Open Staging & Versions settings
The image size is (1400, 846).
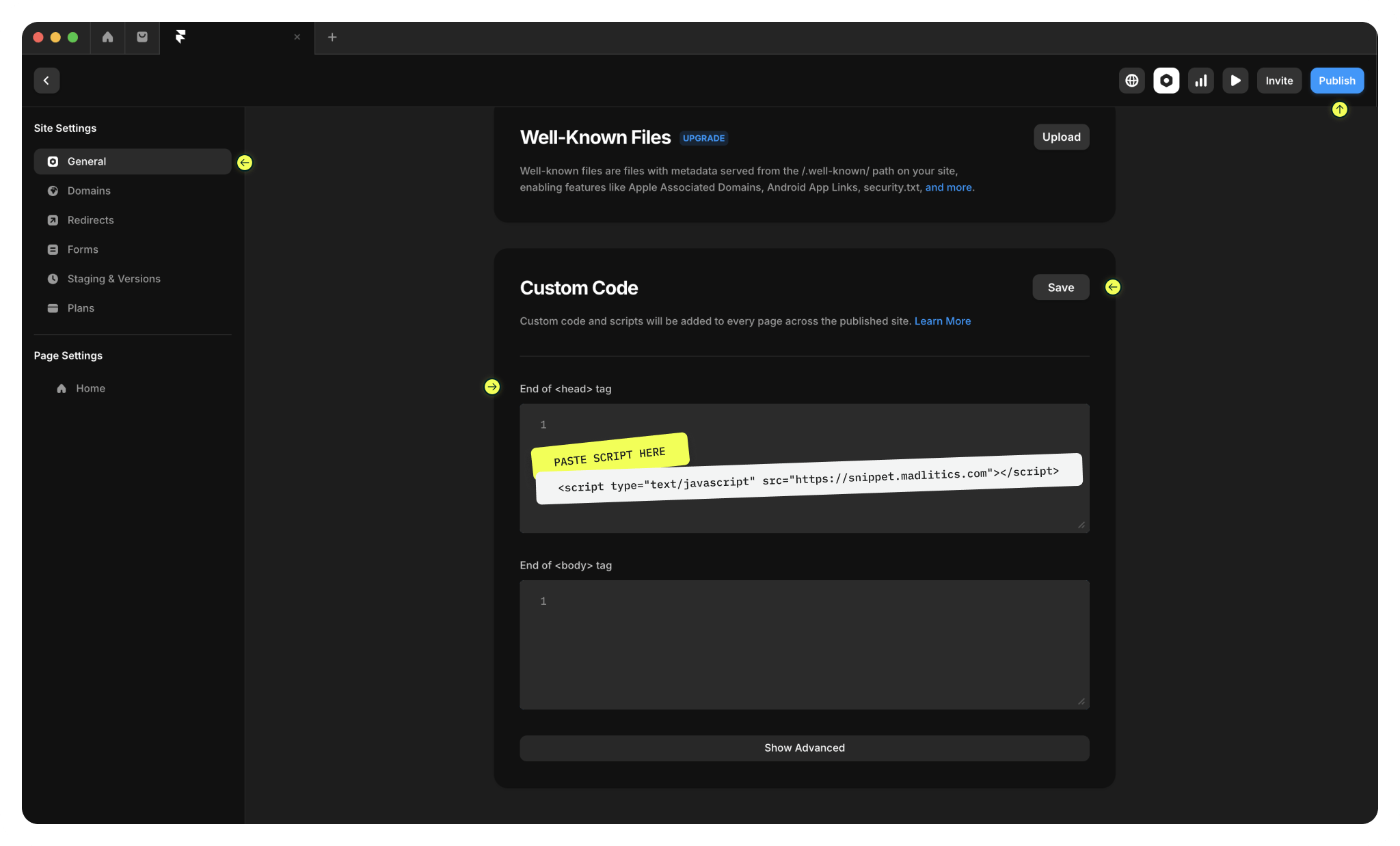click(x=113, y=279)
